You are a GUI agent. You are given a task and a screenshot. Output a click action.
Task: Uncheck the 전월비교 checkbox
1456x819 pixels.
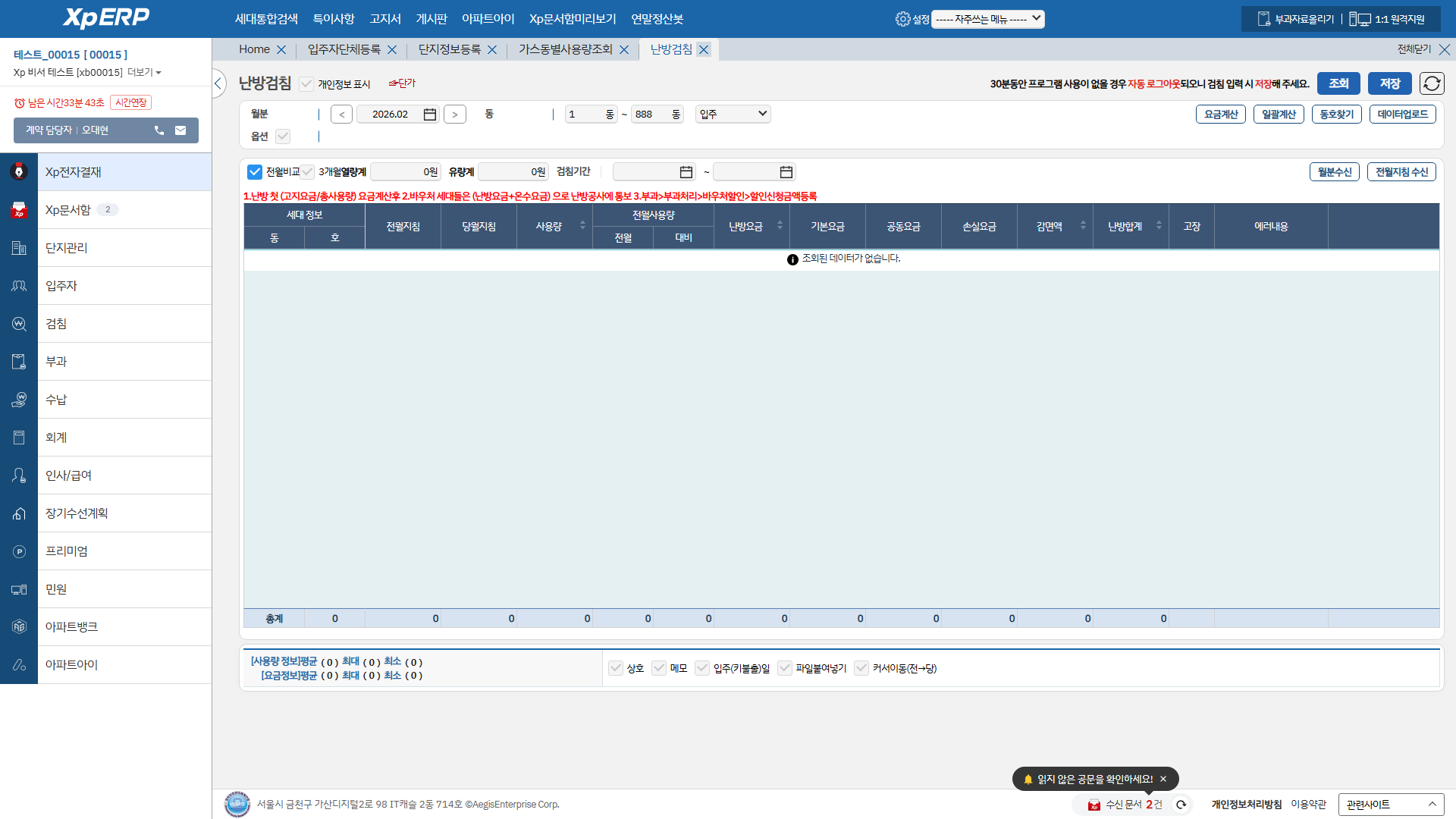[255, 172]
